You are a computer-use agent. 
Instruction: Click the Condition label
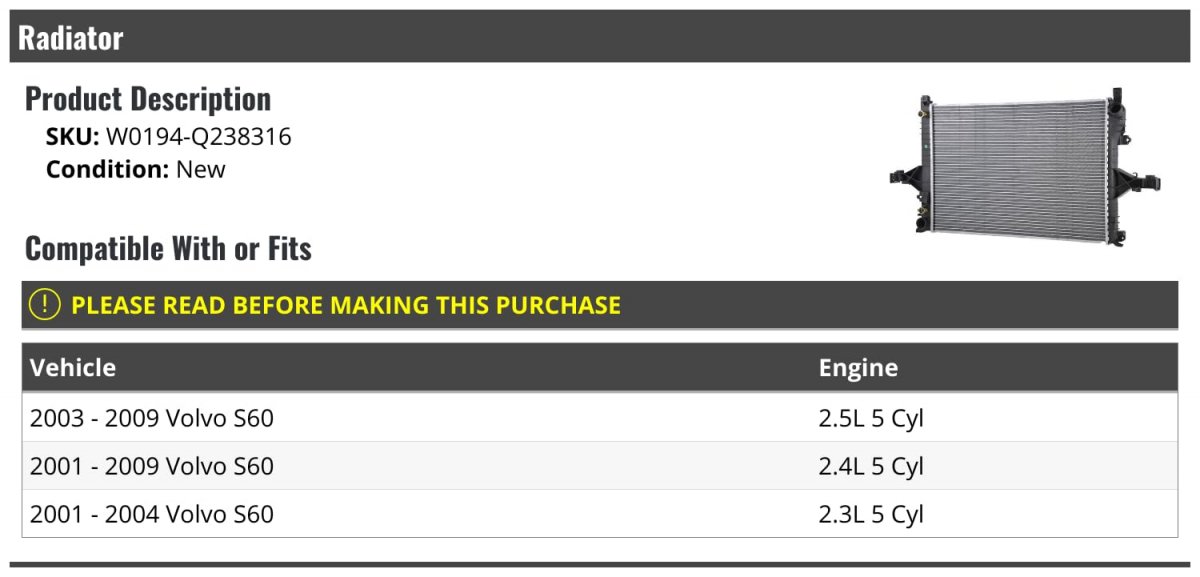click(x=107, y=169)
